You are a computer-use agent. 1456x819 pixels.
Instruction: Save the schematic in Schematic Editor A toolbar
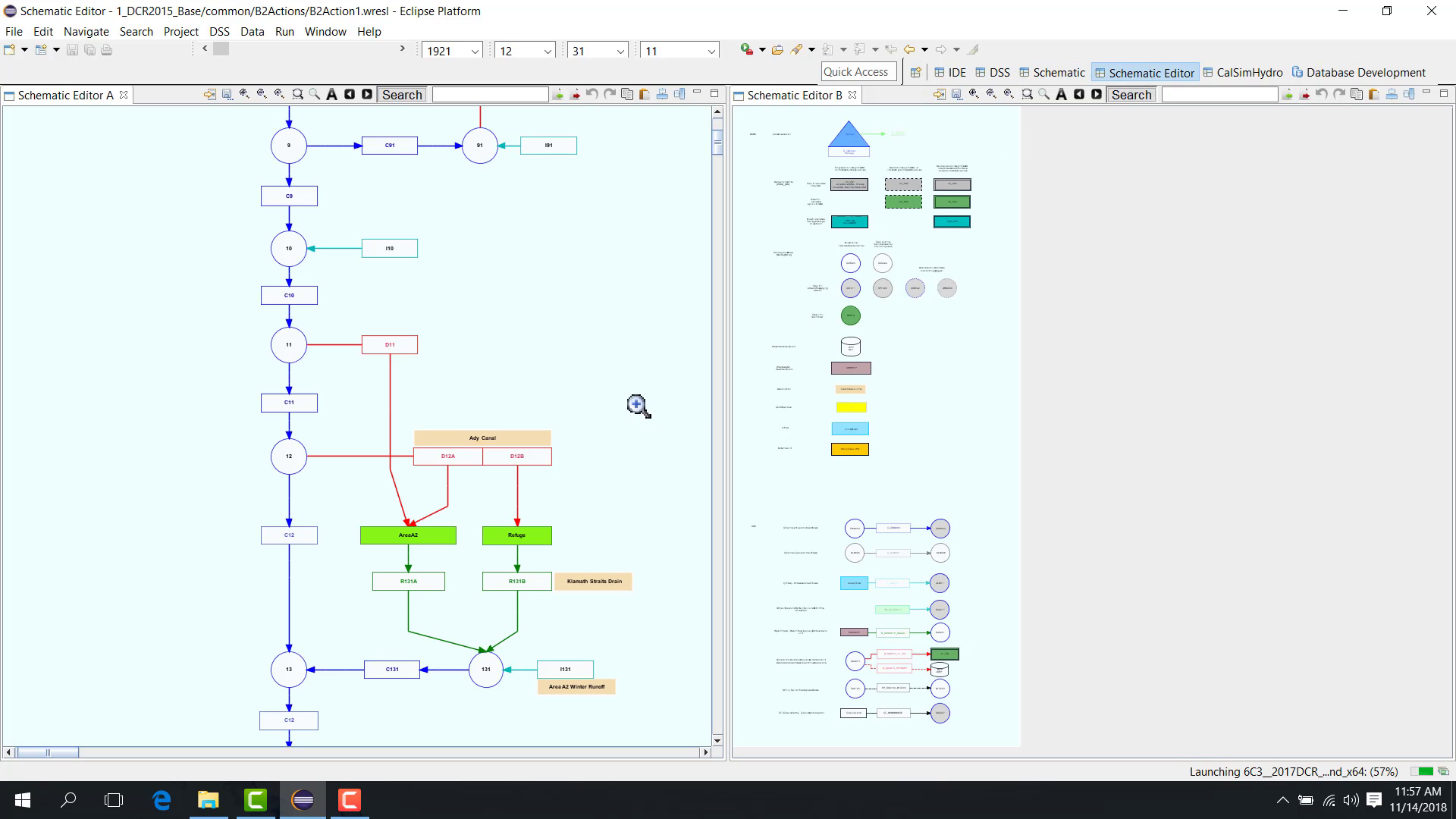point(227,95)
